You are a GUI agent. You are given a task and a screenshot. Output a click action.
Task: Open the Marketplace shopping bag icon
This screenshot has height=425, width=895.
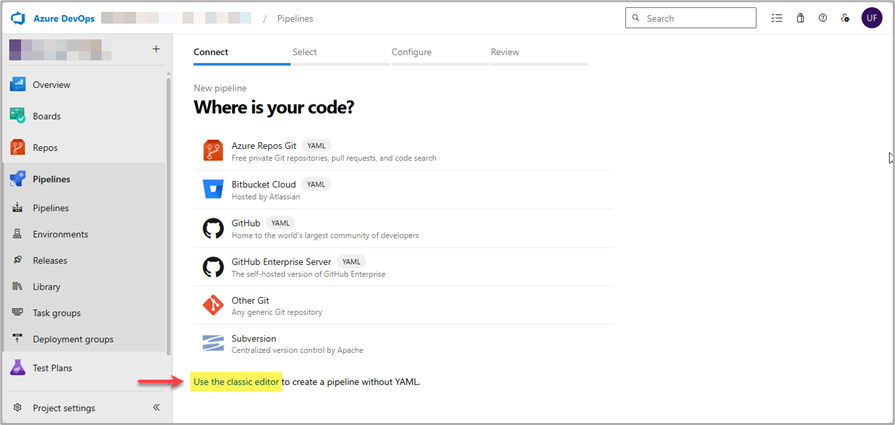[800, 18]
